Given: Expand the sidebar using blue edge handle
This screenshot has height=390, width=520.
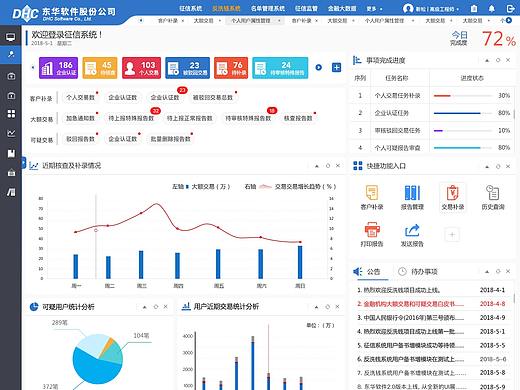Looking at the screenshot, I should click(x=23, y=163).
